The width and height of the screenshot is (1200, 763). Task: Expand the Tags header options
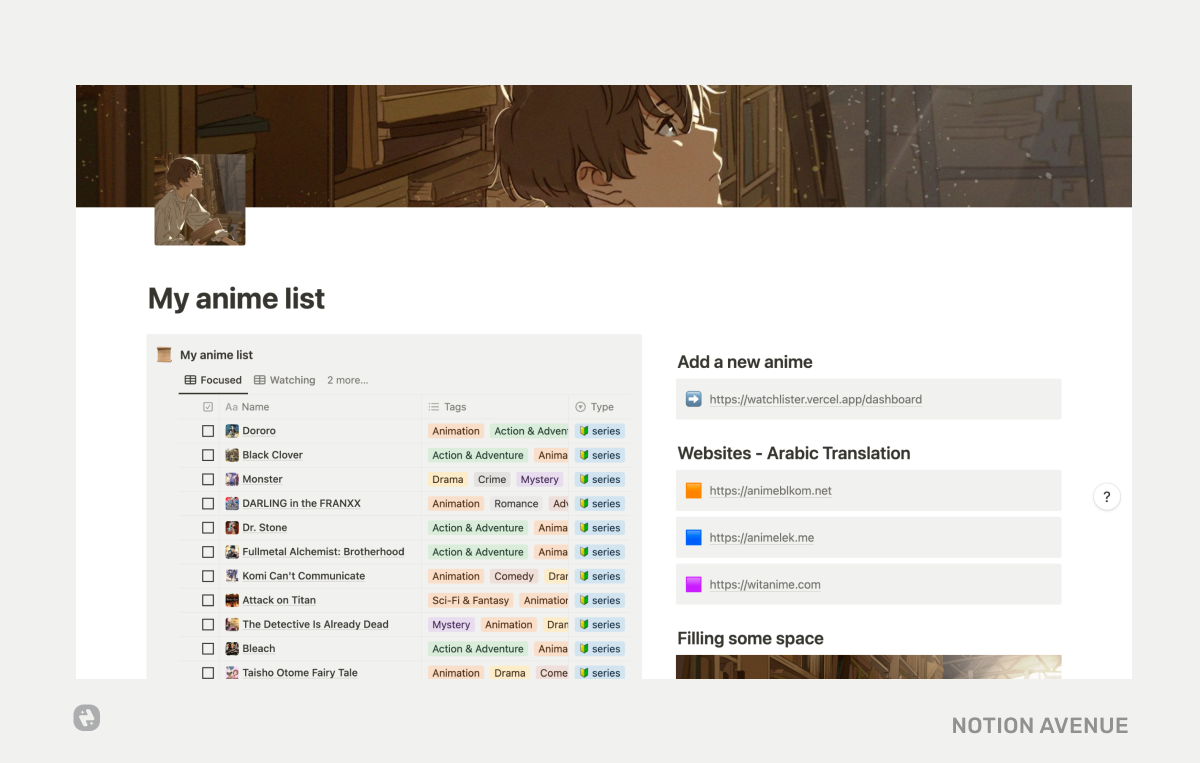click(455, 407)
